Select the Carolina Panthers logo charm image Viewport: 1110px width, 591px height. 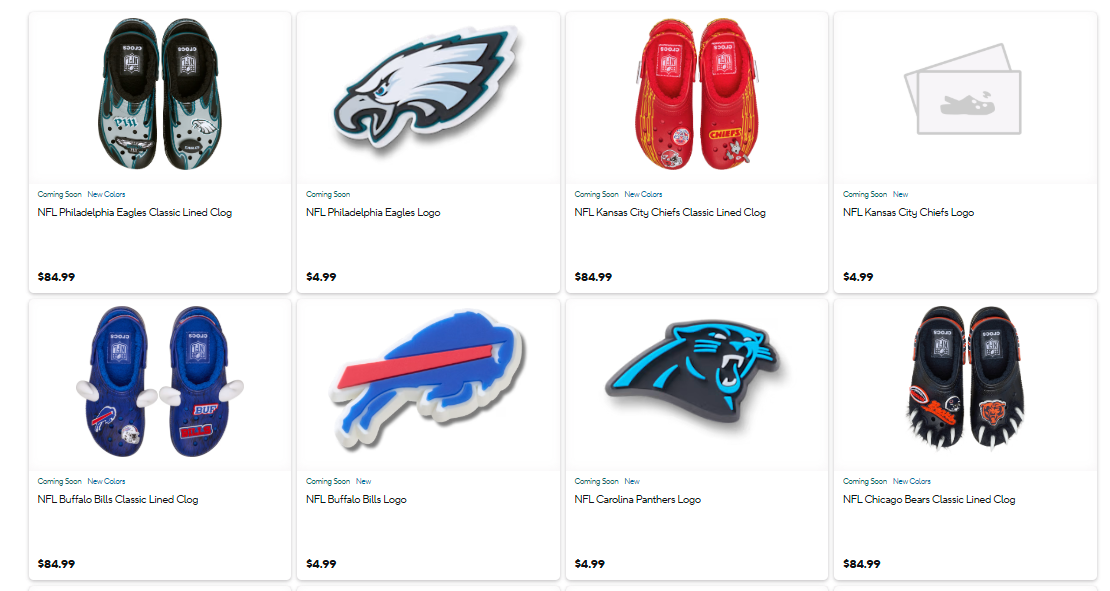pos(696,375)
